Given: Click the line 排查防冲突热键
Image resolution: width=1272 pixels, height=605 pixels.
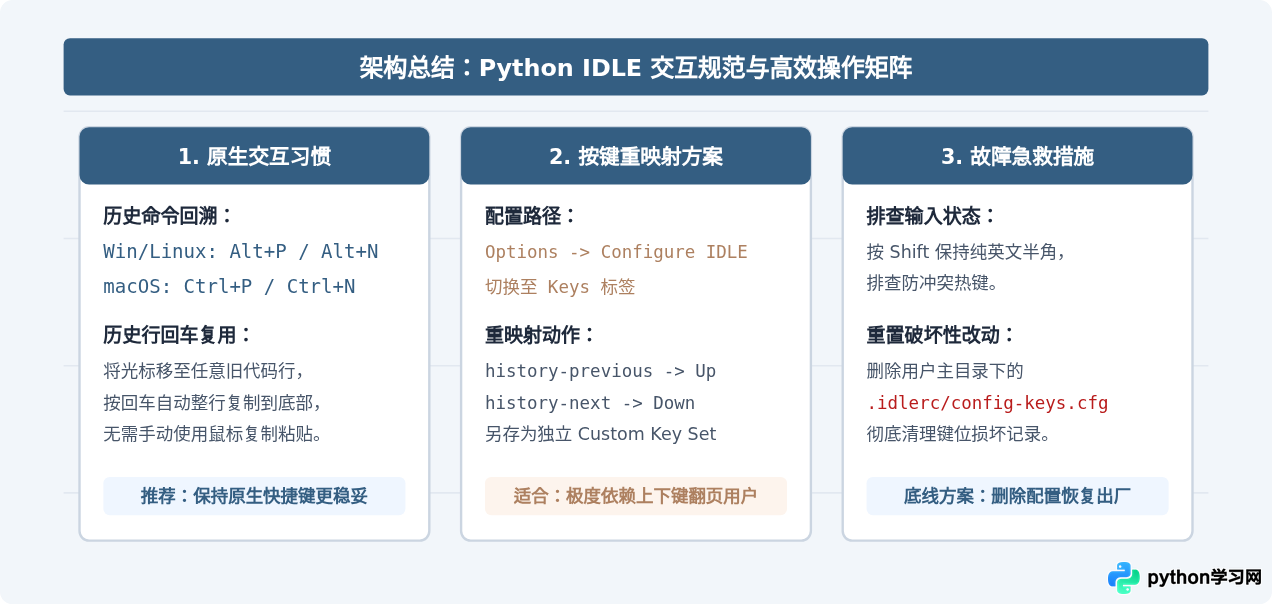Looking at the screenshot, I should pos(932,283).
